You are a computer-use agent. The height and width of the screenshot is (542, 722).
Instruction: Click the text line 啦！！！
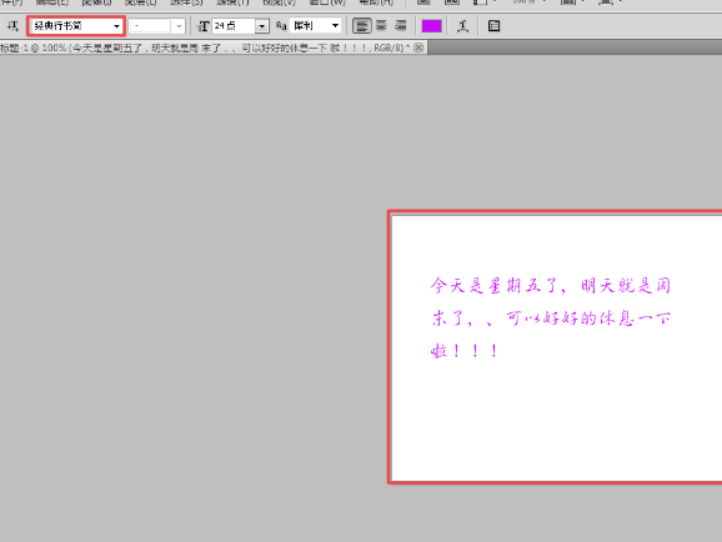[464, 351]
